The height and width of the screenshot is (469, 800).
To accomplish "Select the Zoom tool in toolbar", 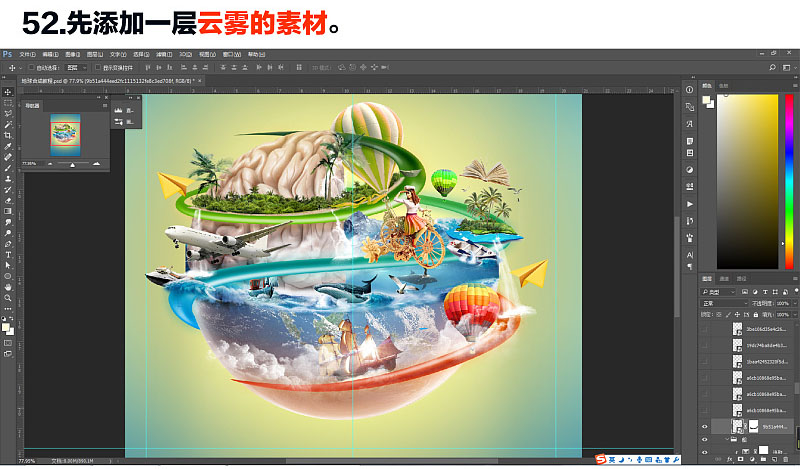I will [8, 298].
